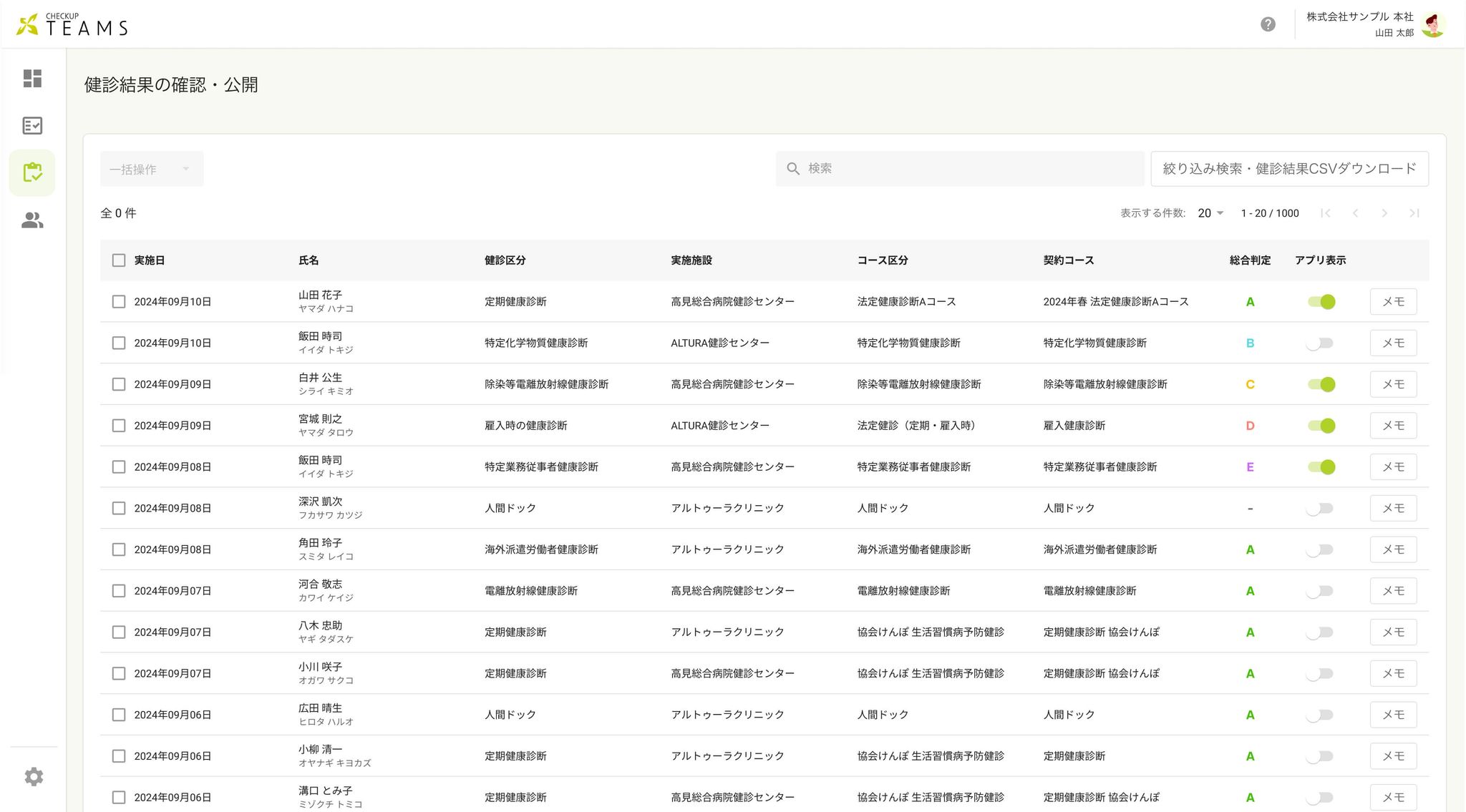Jump to last page arrow
The image size is (1466, 812).
coord(1414,213)
